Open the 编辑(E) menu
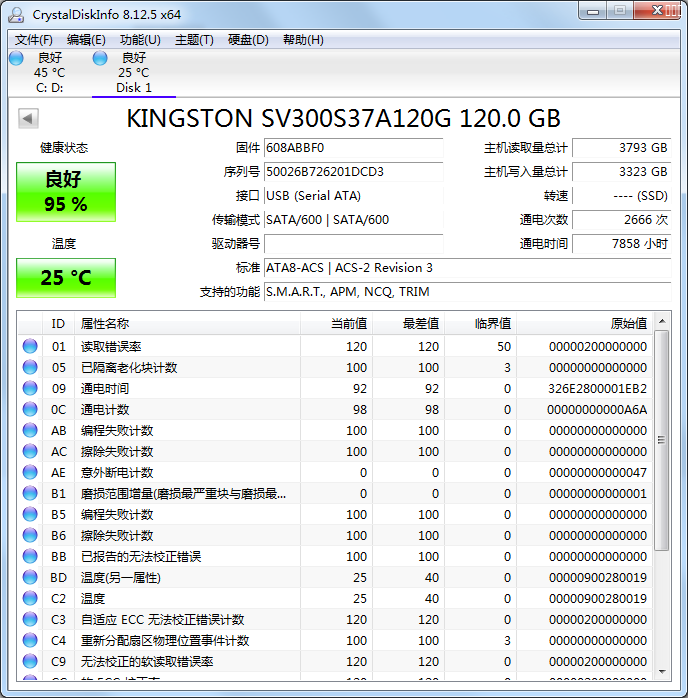Image resolution: width=688 pixels, height=698 pixels. (x=86, y=40)
